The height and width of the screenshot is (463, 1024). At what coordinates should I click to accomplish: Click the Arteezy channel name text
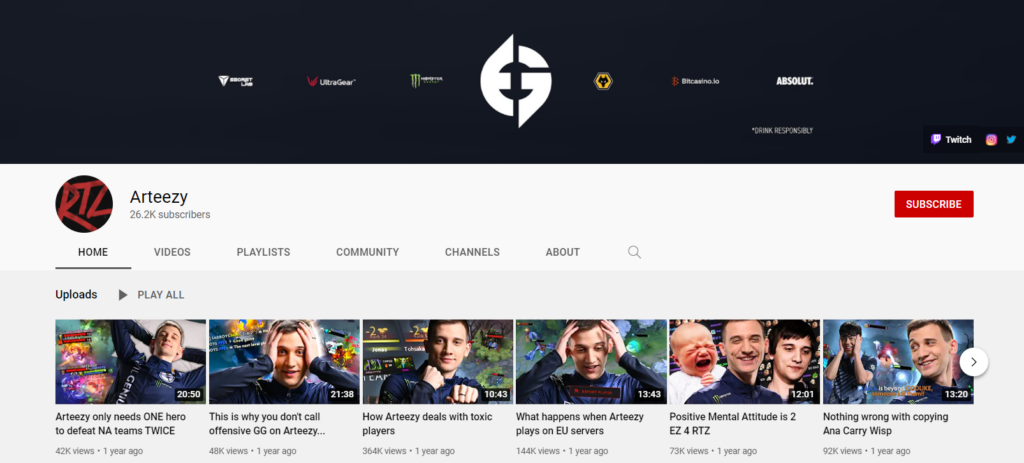(159, 197)
